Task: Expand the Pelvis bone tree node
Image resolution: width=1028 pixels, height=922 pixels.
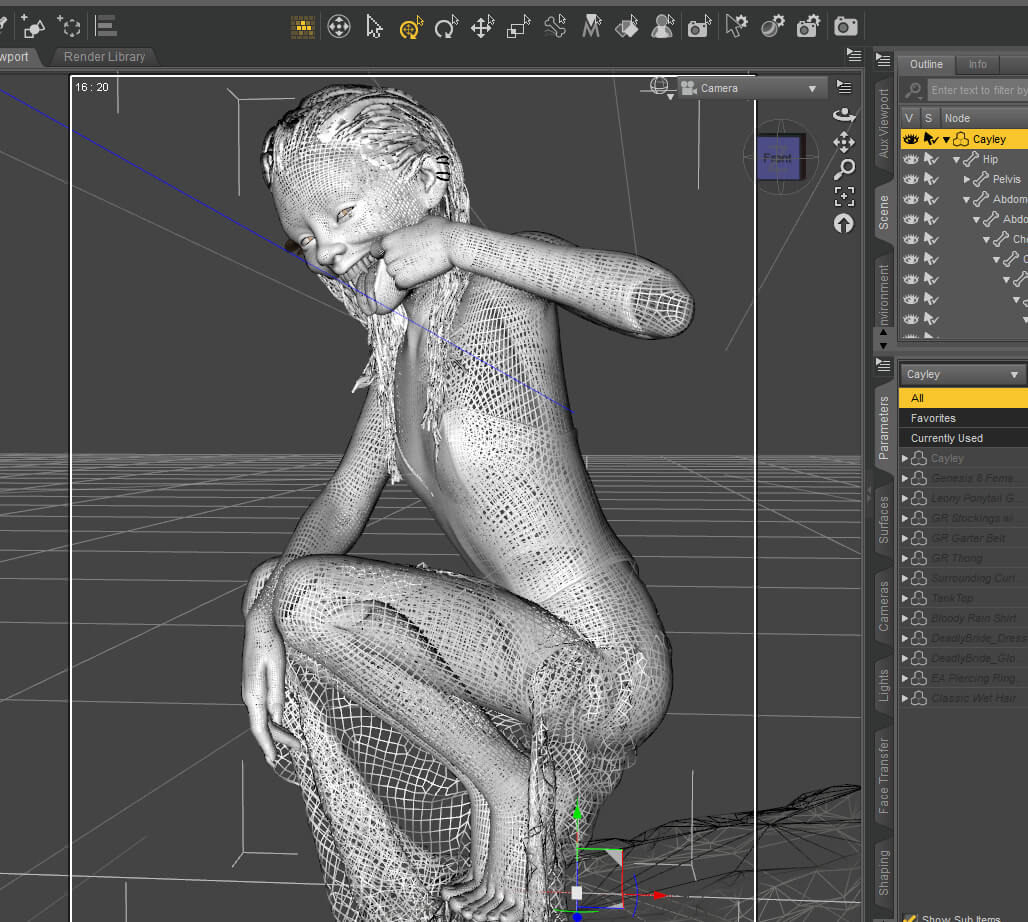Action: (x=966, y=179)
